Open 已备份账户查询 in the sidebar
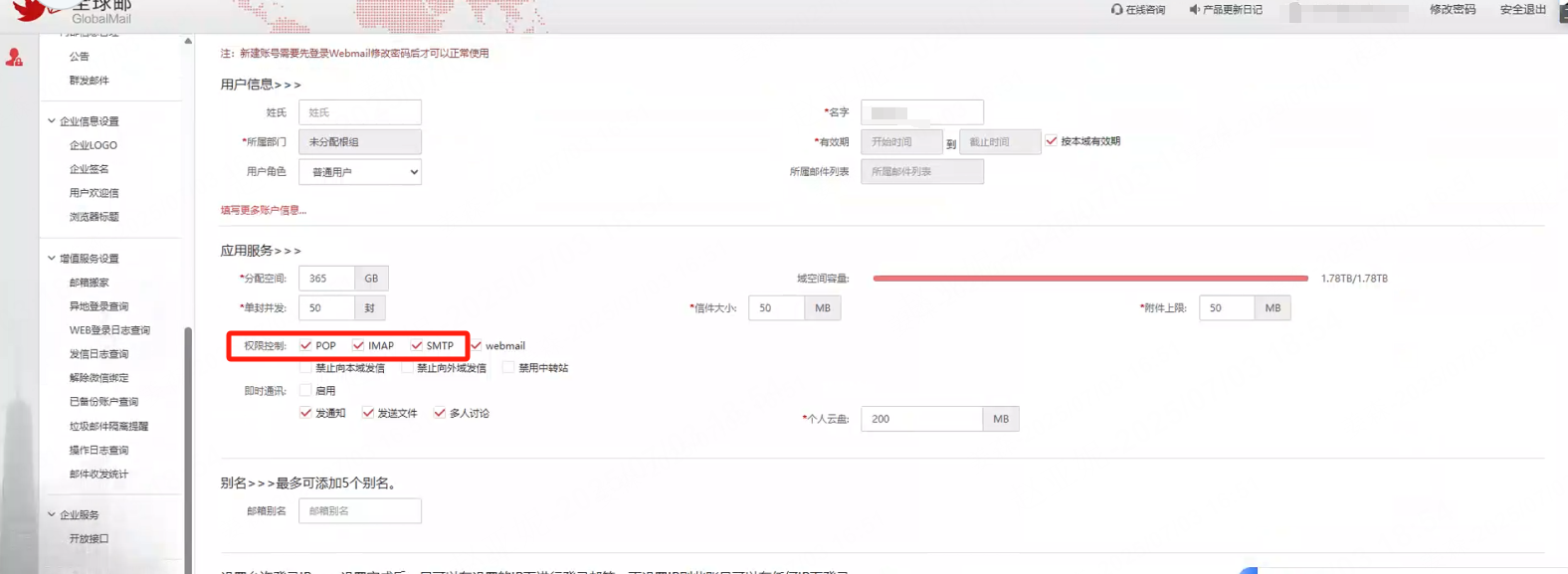1568x574 pixels. [x=104, y=402]
